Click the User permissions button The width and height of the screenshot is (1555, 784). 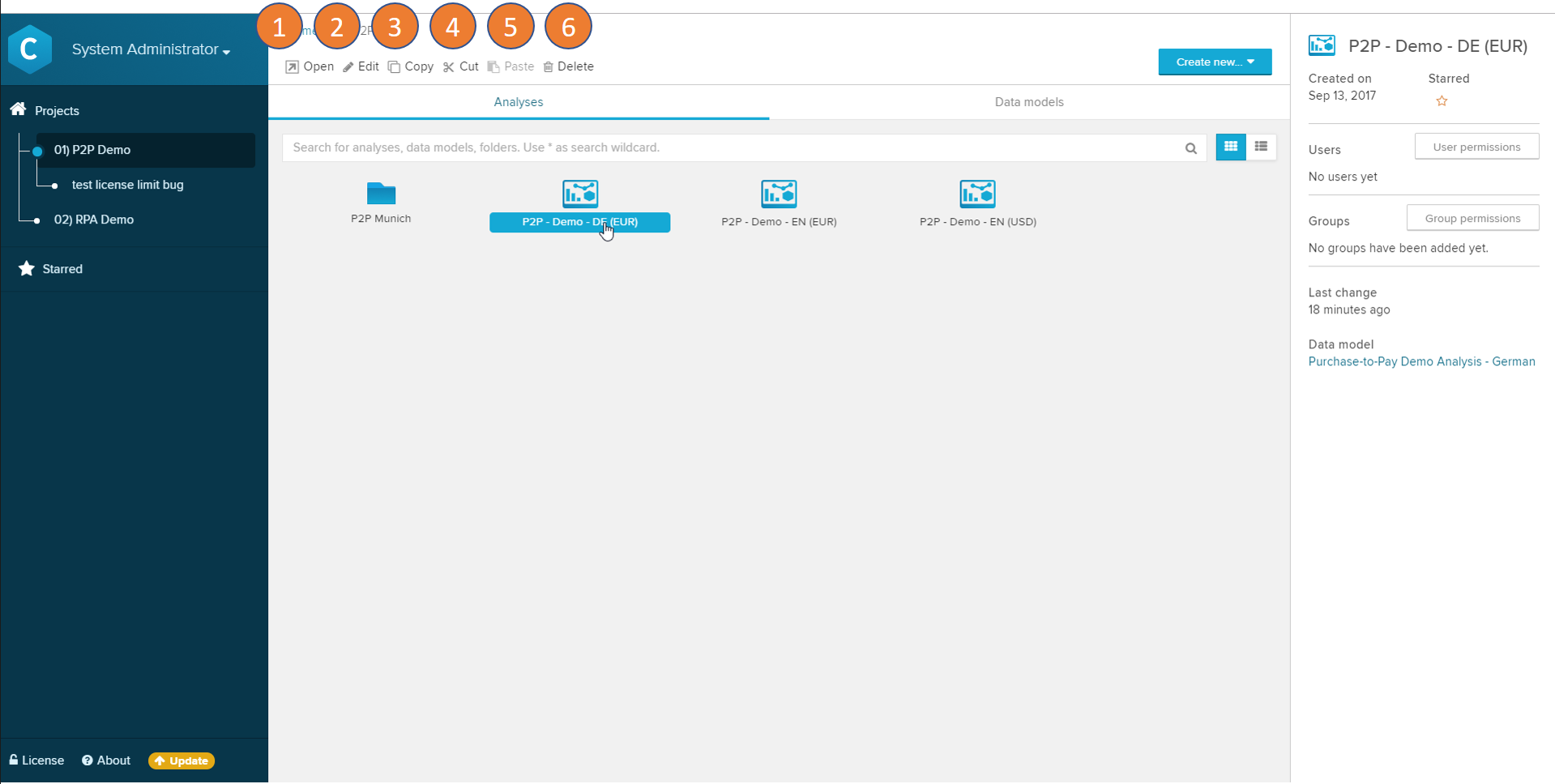coord(1476,147)
